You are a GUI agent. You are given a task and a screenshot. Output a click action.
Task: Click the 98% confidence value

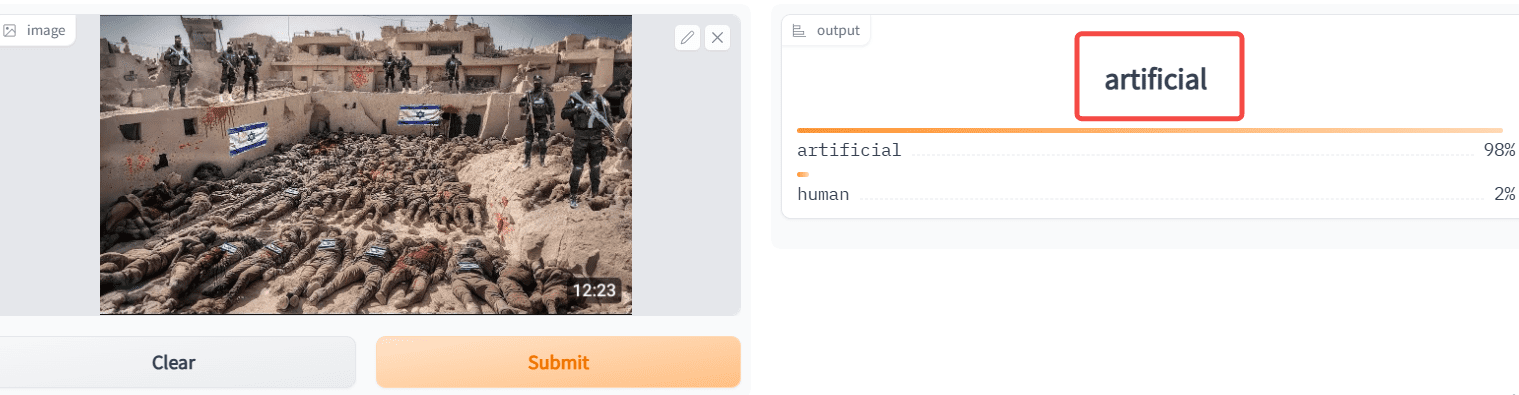point(1499,150)
